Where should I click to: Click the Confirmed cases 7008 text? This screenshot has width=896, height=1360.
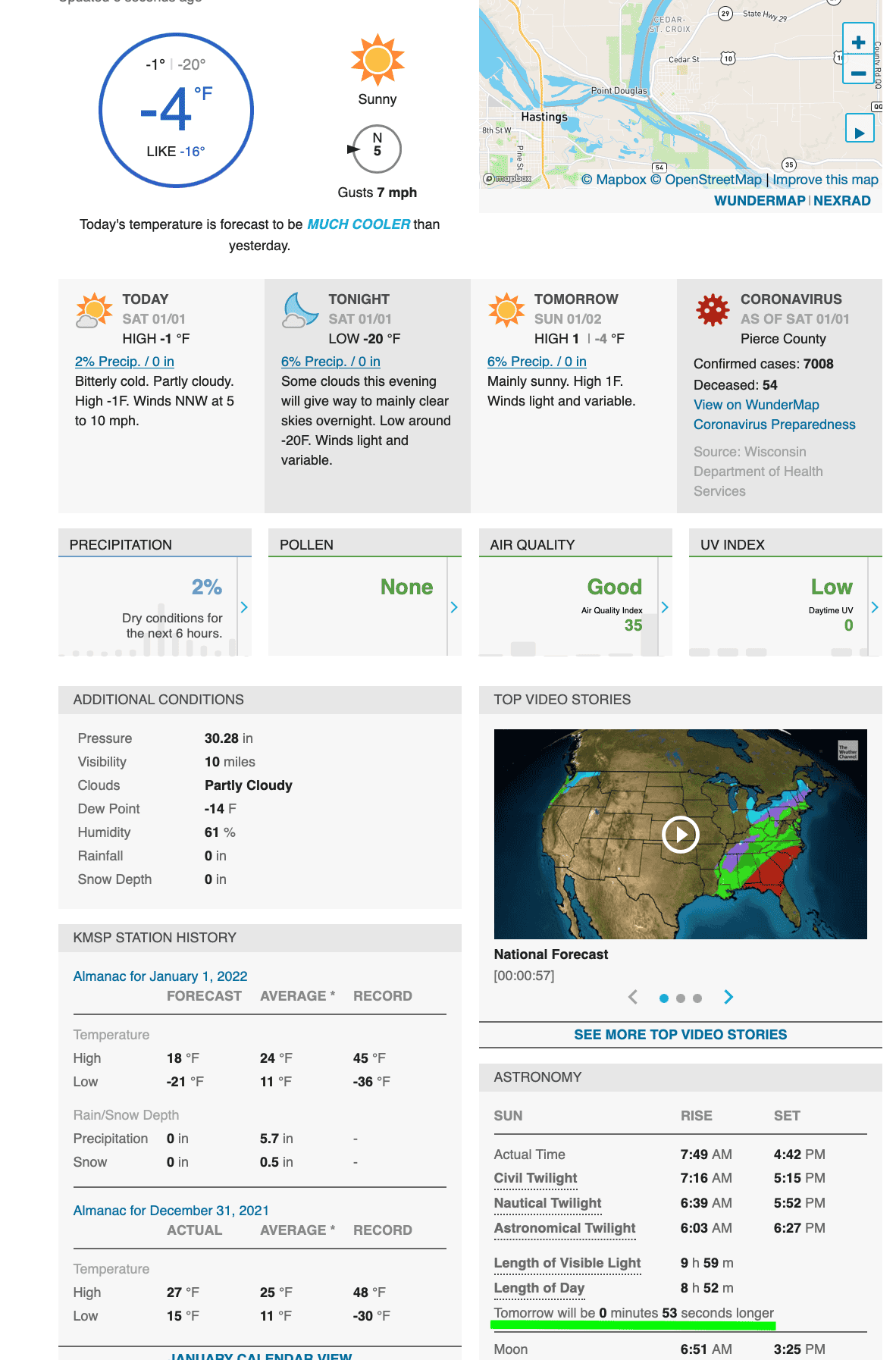(763, 364)
